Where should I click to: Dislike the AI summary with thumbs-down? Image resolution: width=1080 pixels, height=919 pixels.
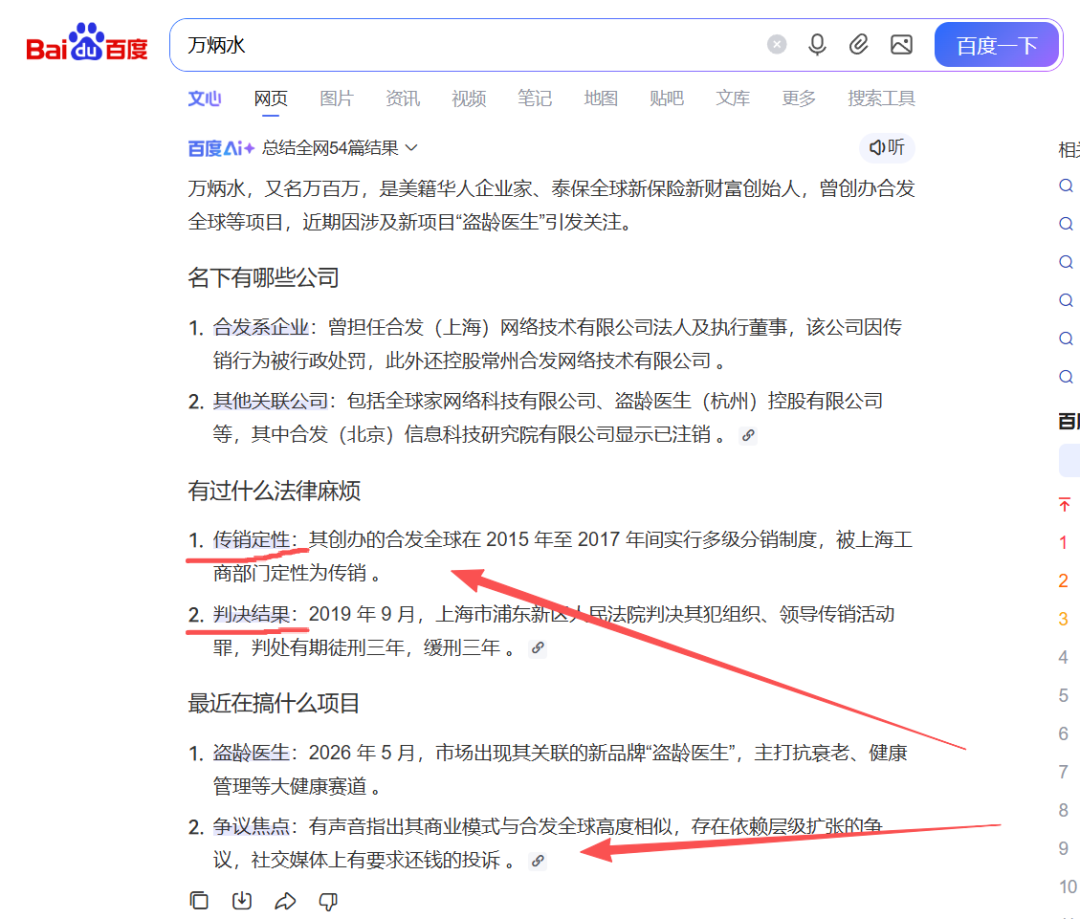329,901
